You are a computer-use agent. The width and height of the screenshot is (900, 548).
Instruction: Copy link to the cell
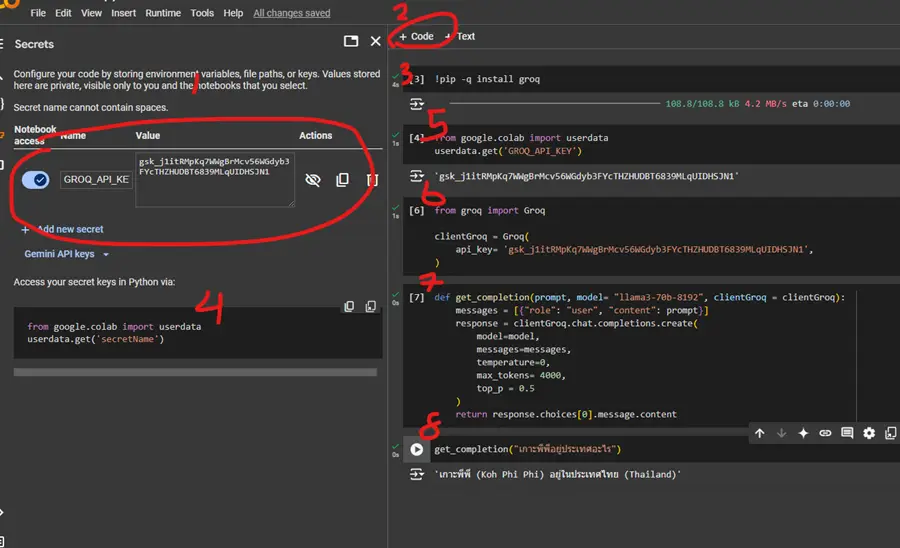point(825,433)
